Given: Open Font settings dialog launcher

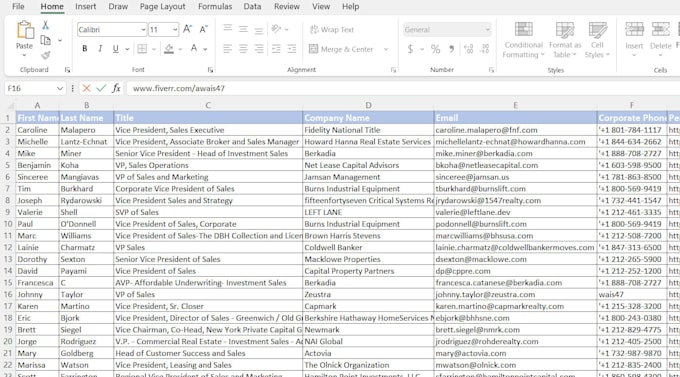Looking at the screenshot, I should (x=210, y=69).
